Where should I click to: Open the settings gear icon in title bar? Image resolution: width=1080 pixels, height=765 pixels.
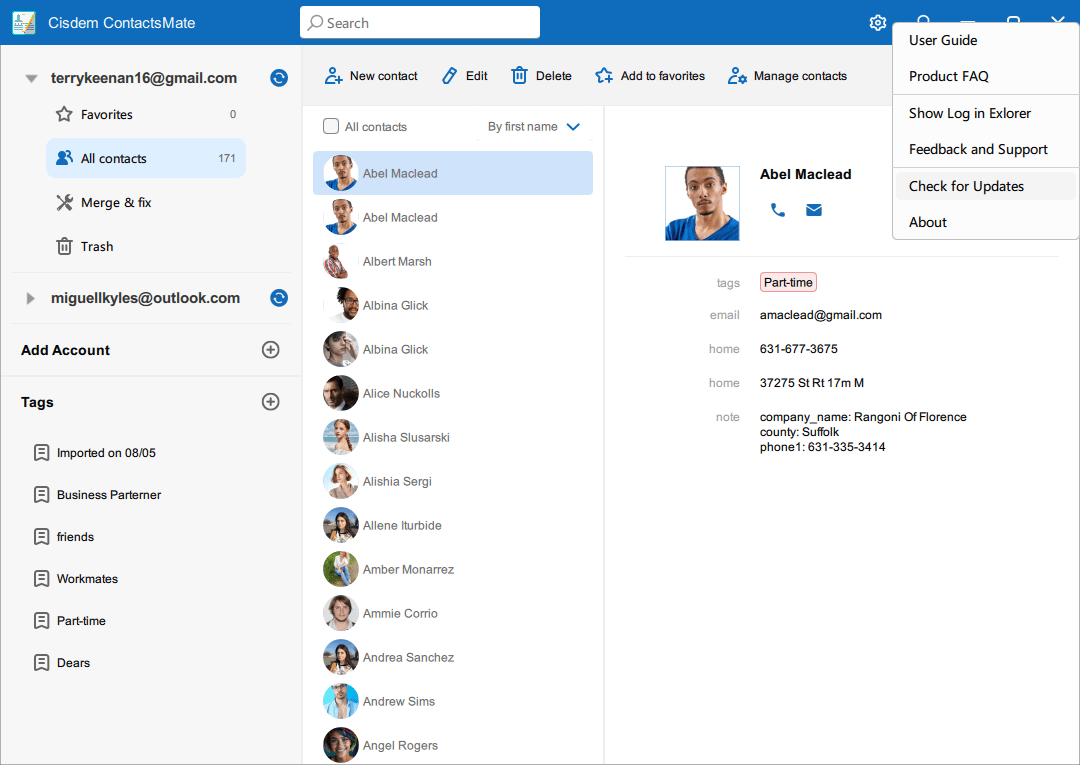(x=878, y=23)
